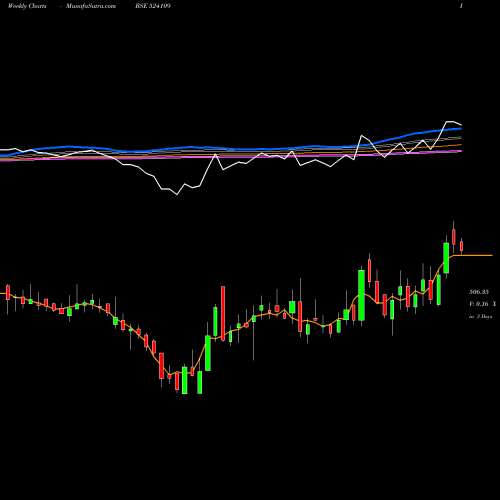Click the last red candlestick on the chart
This screenshot has height=500, width=500.
click(x=461, y=246)
